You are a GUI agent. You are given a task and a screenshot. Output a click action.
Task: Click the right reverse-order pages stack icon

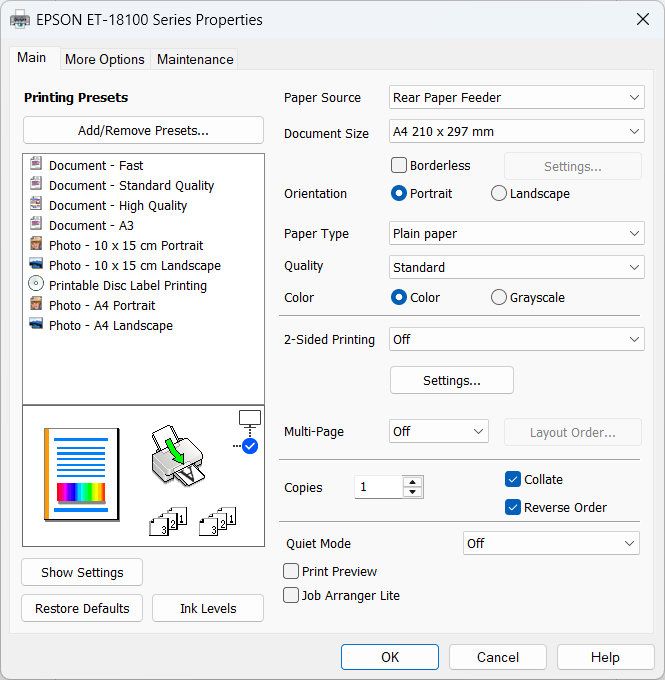click(218, 521)
